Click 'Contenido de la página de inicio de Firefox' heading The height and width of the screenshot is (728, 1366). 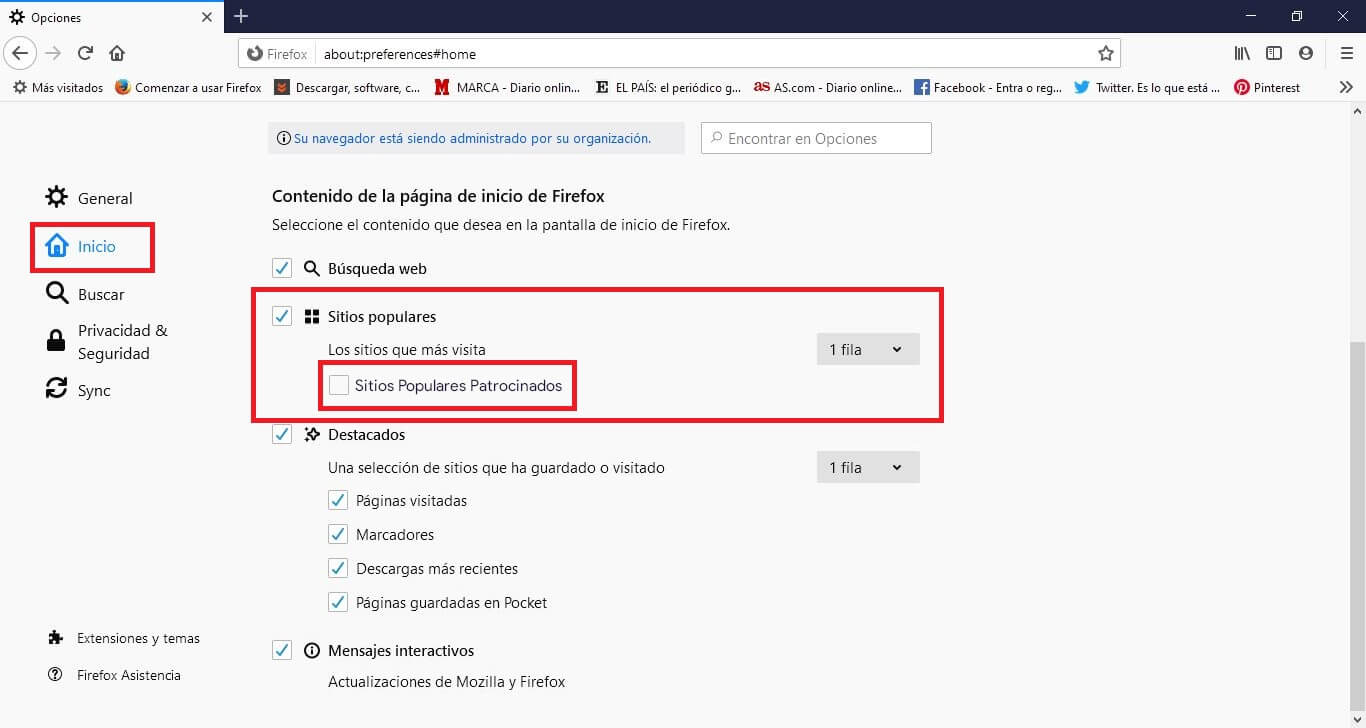tap(438, 196)
